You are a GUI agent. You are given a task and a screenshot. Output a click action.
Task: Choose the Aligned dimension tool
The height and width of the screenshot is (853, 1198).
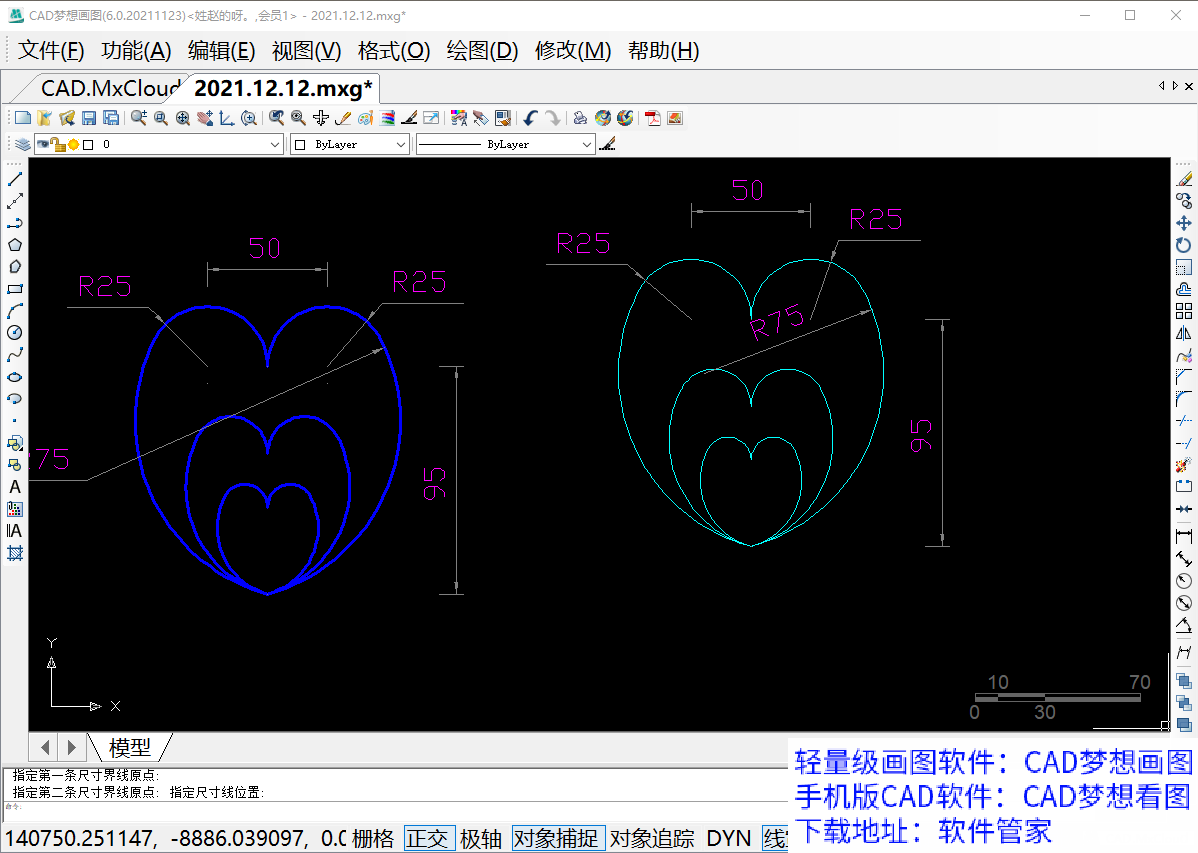point(1183,559)
